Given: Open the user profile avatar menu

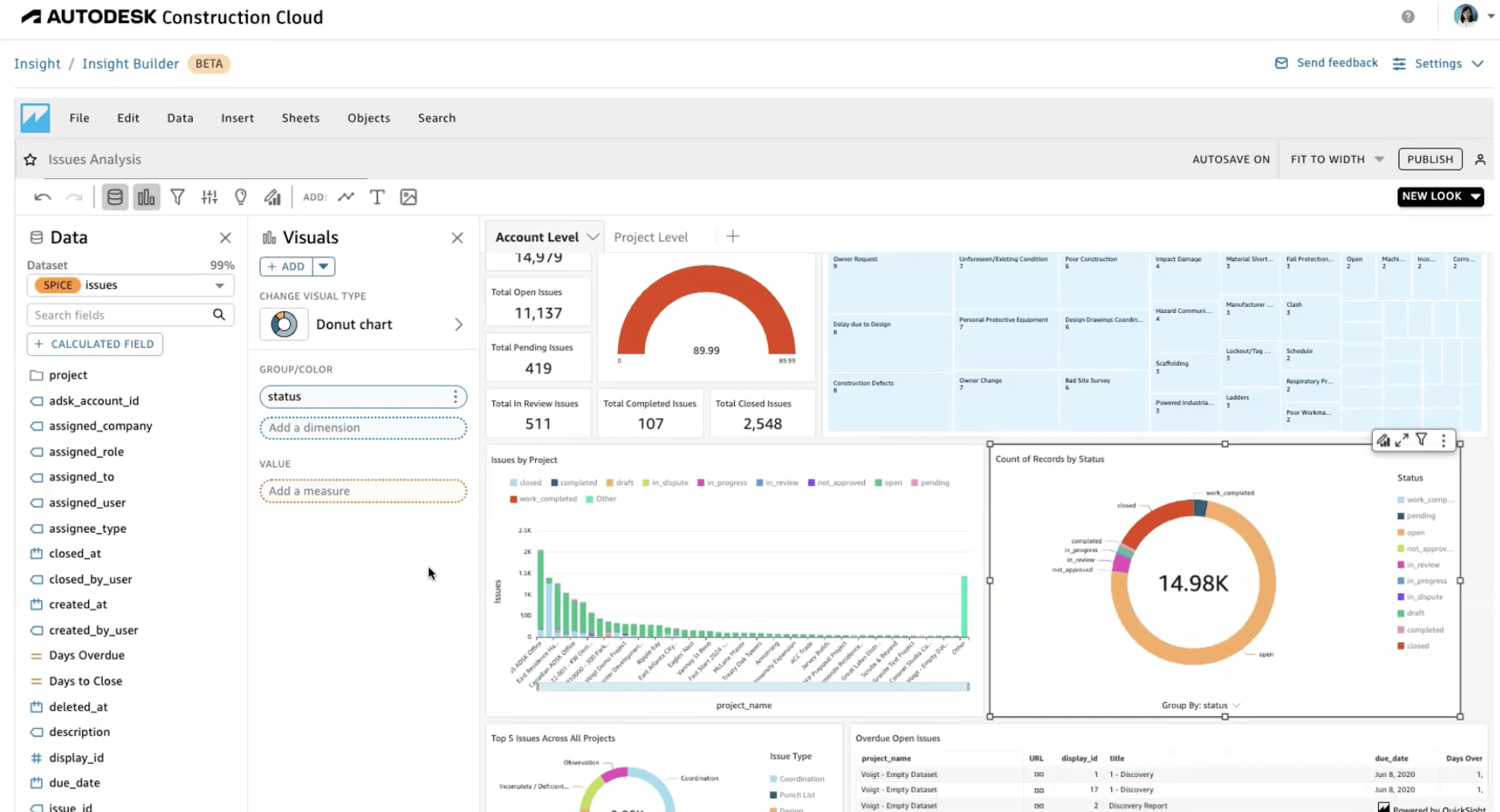Looking at the screenshot, I should pos(1466,15).
